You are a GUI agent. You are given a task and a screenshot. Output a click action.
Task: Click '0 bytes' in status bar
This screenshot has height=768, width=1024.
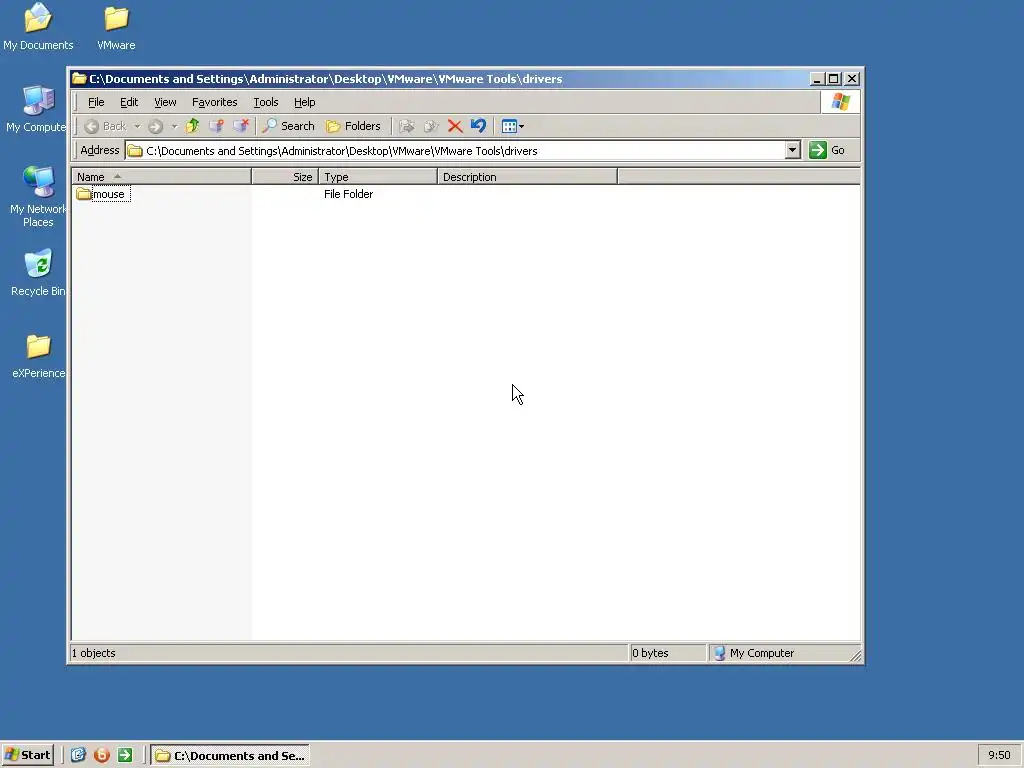click(x=650, y=653)
